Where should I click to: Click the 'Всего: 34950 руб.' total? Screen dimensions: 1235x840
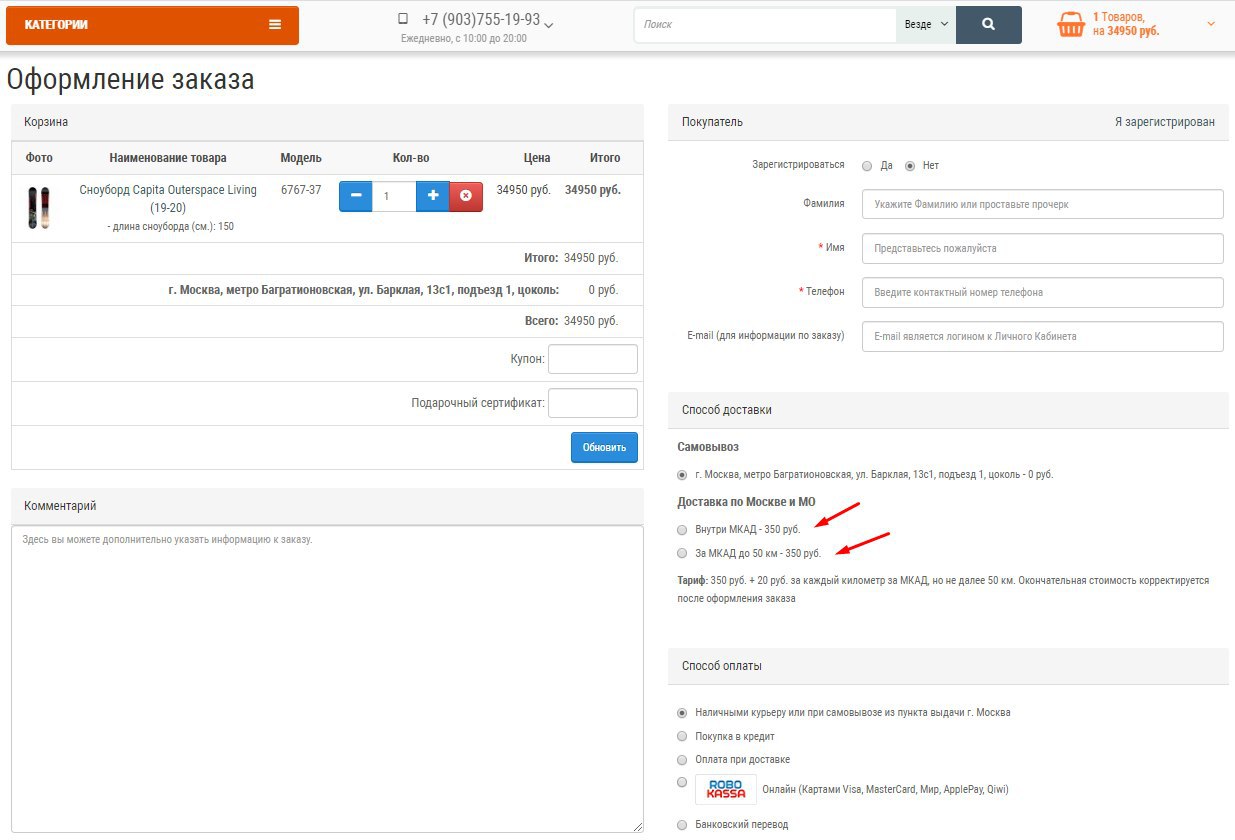(572, 321)
